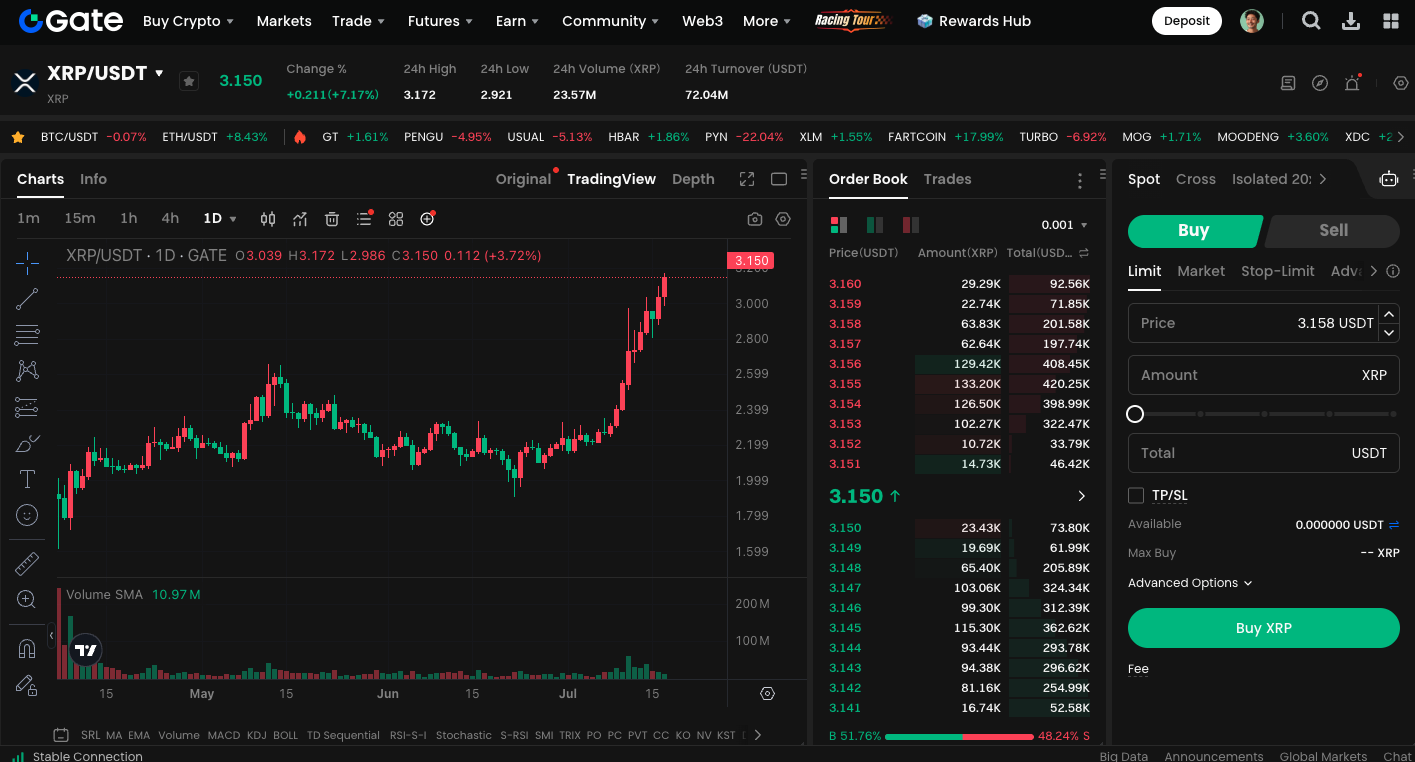Expand Advanced Options section
This screenshot has height=762, width=1415.
click(x=1190, y=583)
